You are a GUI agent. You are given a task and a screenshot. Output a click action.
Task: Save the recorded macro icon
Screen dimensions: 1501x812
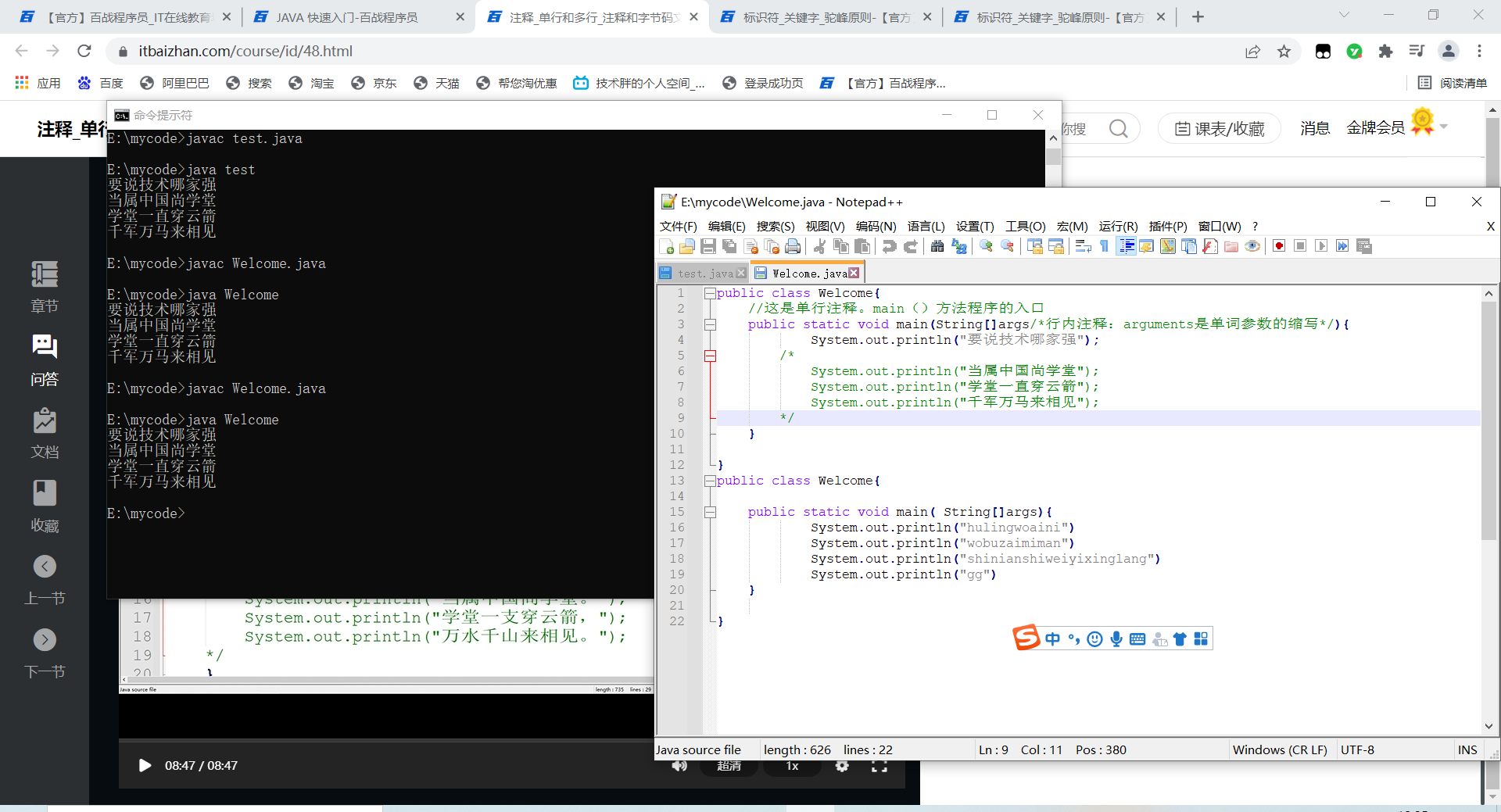[x=1364, y=247]
